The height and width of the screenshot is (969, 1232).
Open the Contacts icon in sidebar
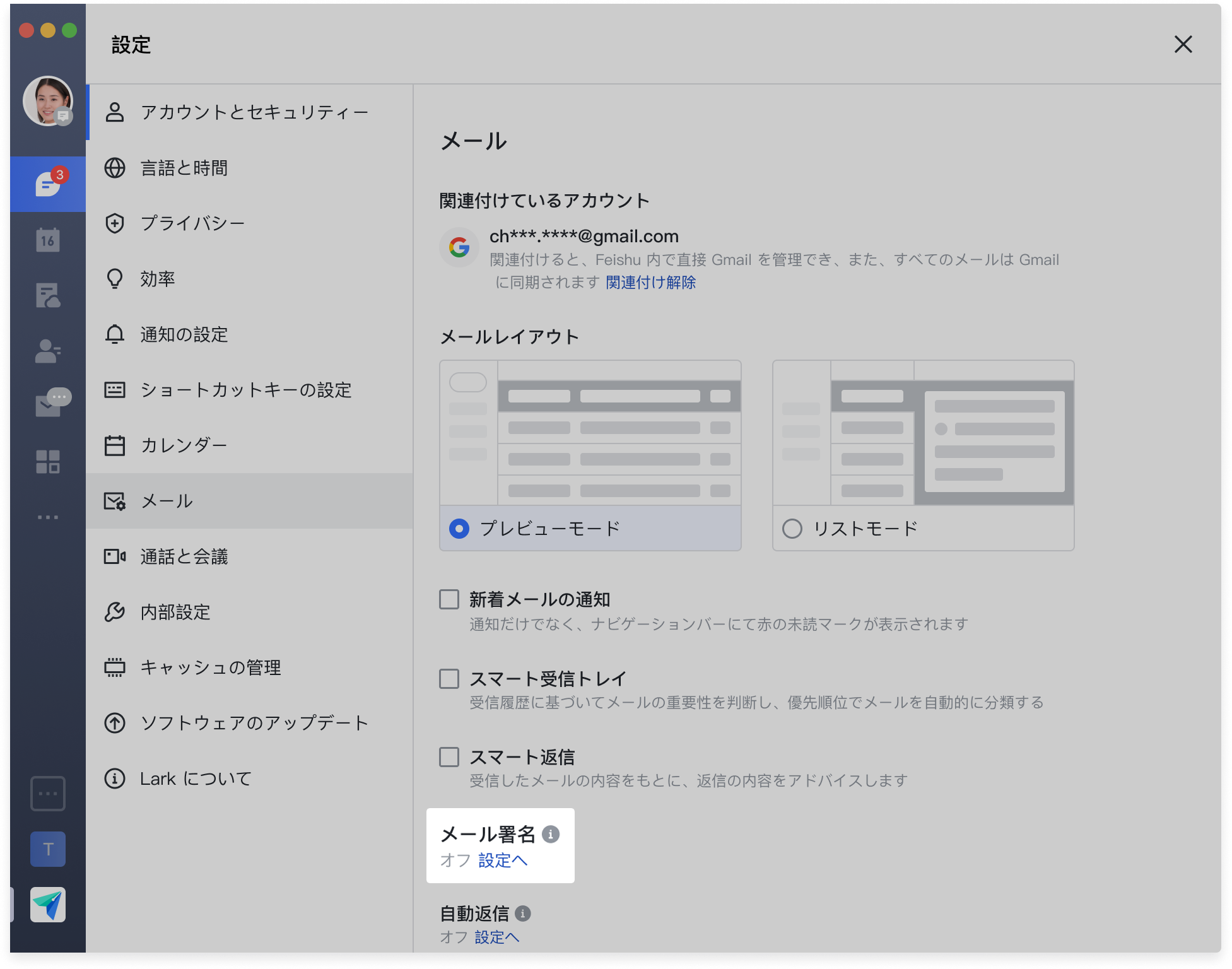pos(48,351)
